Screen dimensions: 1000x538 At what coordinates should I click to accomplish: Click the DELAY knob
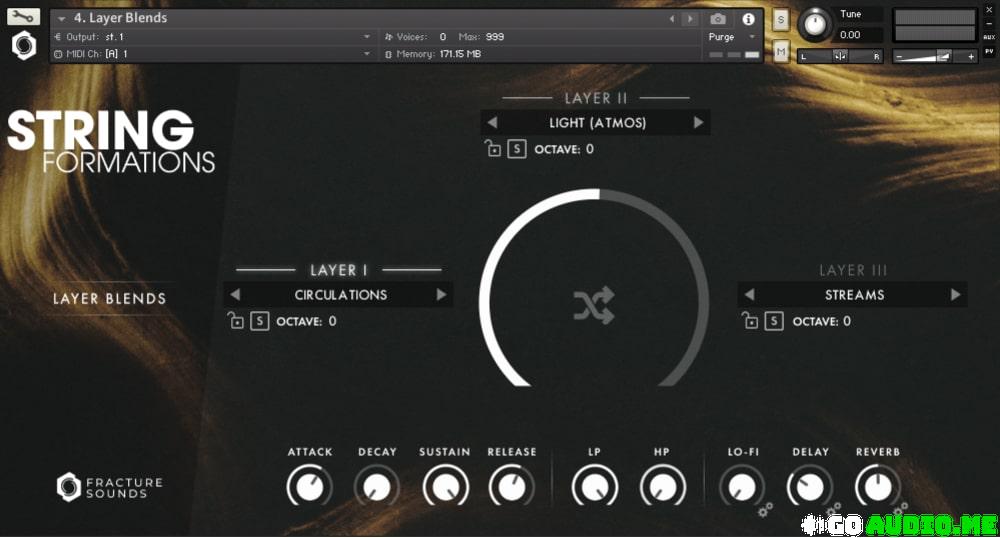810,487
